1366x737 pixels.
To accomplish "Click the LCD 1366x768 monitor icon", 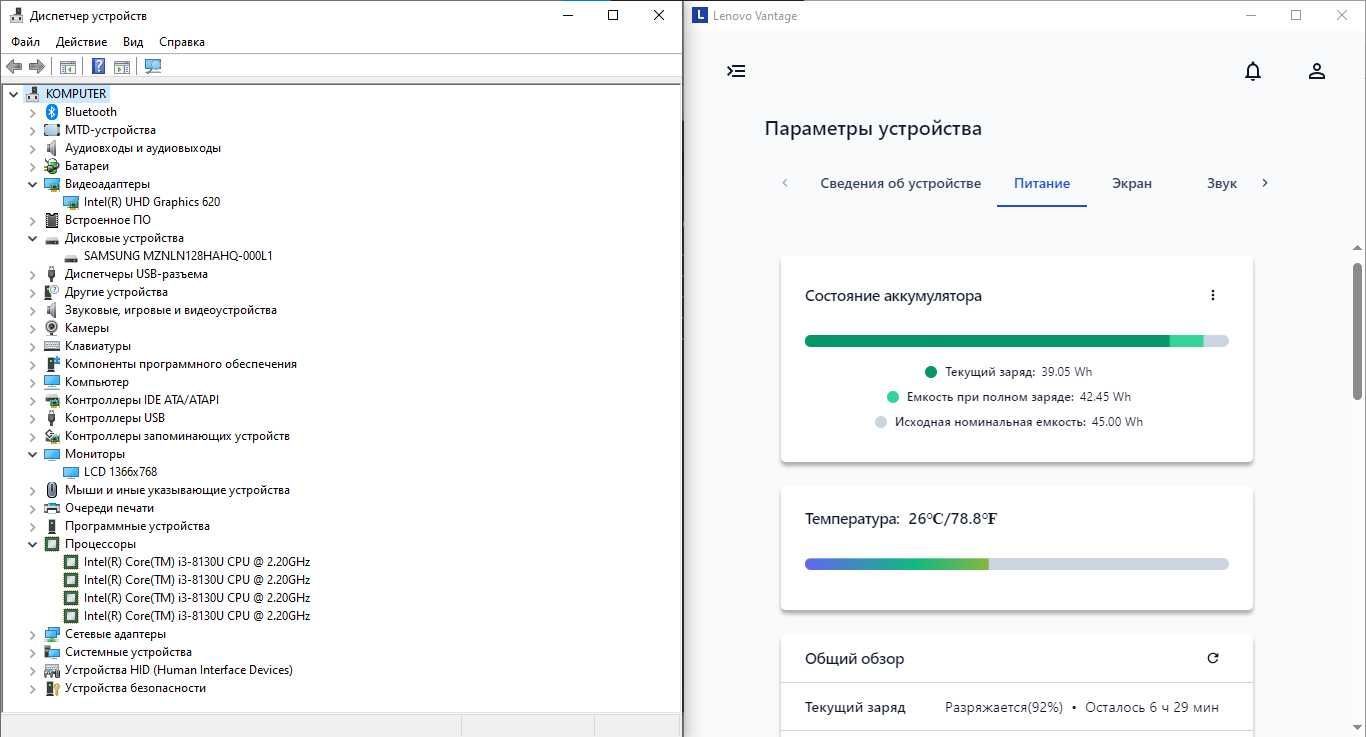I will pyautogui.click(x=71, y=472).
